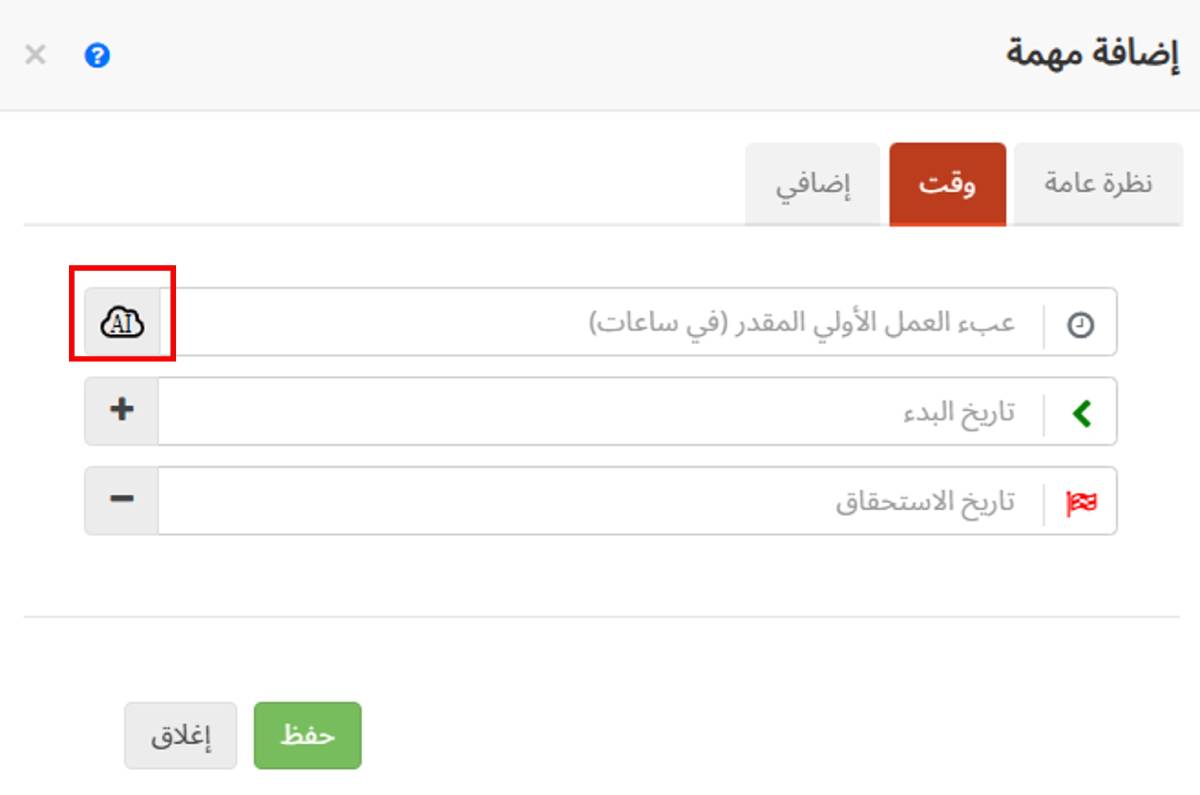Click into the تاريخ البدء field
The width and height of the screenshot is (1200, 795).
(600, 412)
